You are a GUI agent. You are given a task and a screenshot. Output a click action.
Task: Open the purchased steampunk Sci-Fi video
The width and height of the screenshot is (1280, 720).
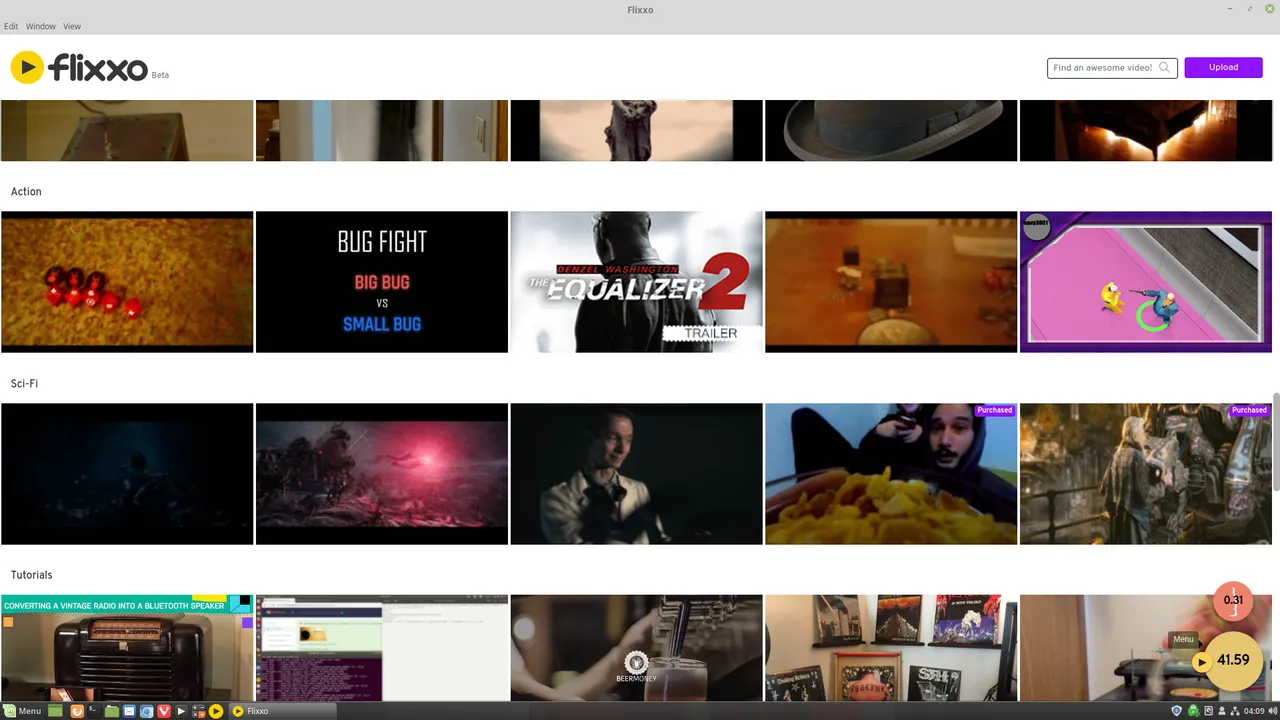tap(1146, 474)
